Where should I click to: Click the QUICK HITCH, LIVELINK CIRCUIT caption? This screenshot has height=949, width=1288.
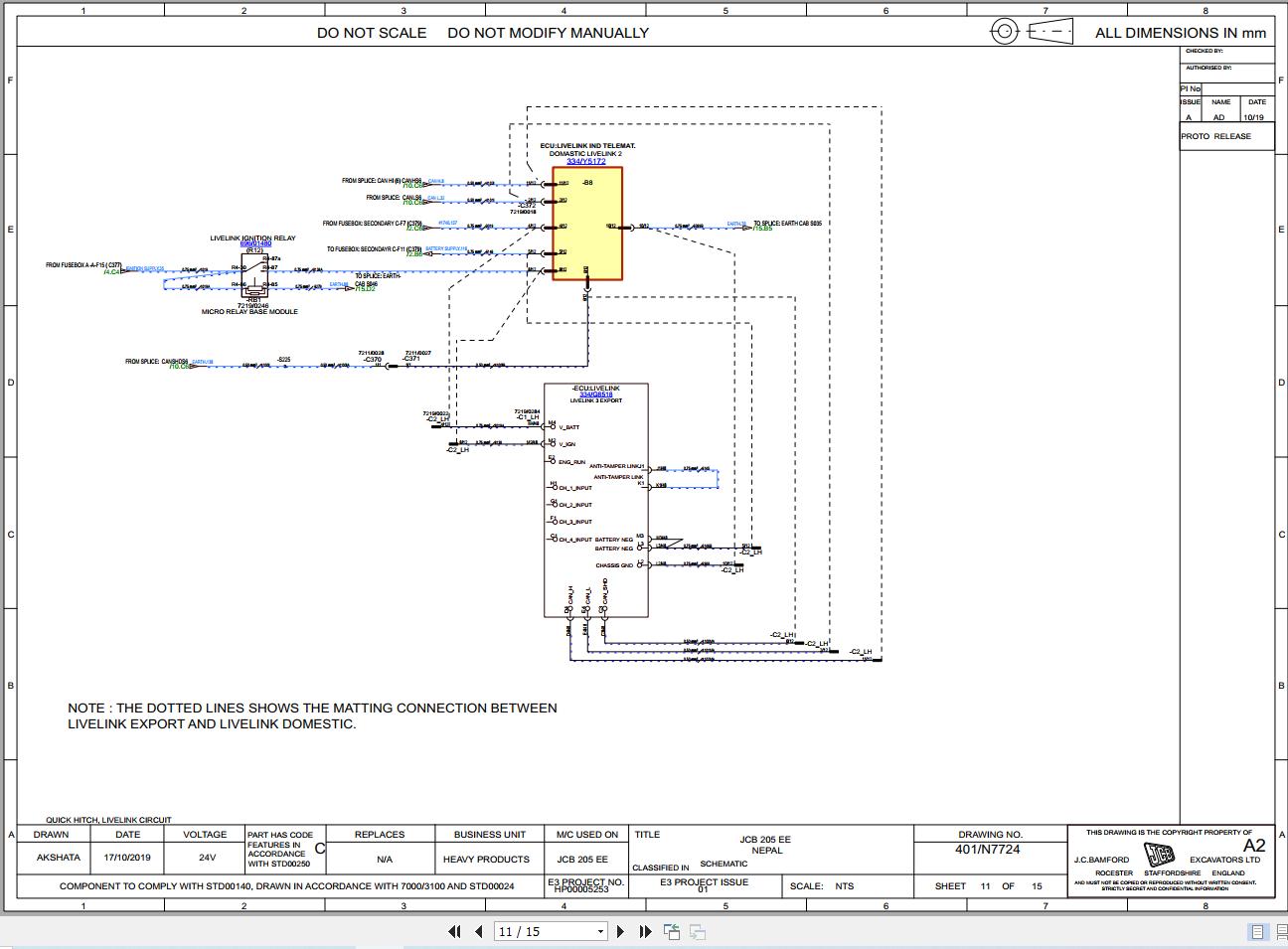(x=108, y=820)
